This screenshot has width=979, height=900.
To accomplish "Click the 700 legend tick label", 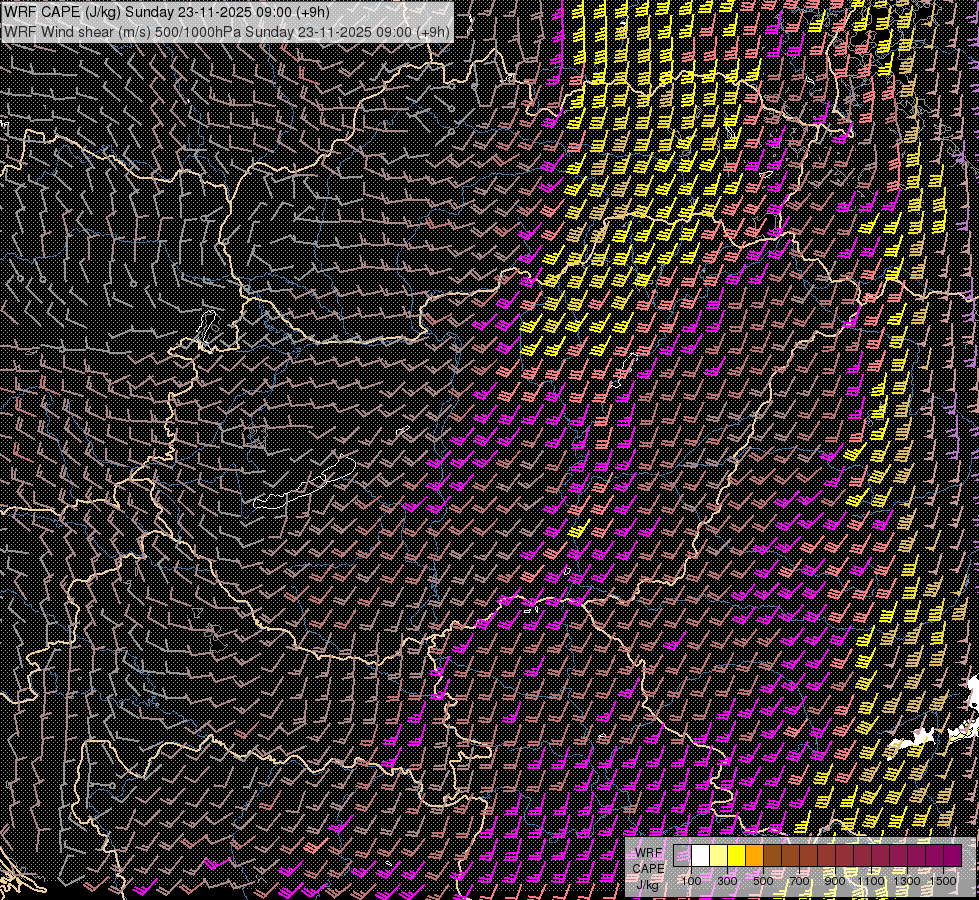I will 798,880.
